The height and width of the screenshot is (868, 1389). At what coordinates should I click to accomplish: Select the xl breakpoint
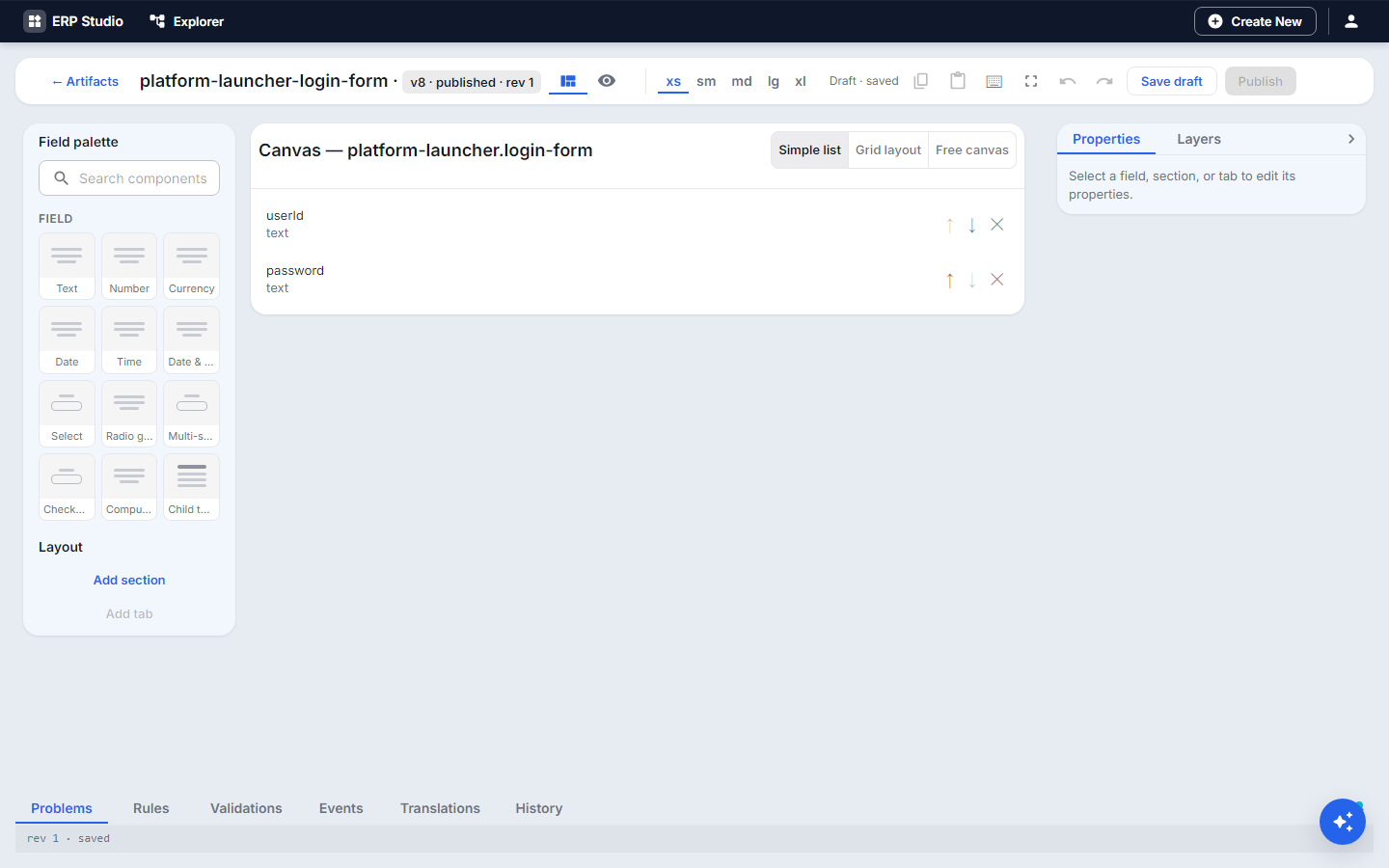(801, 82)
